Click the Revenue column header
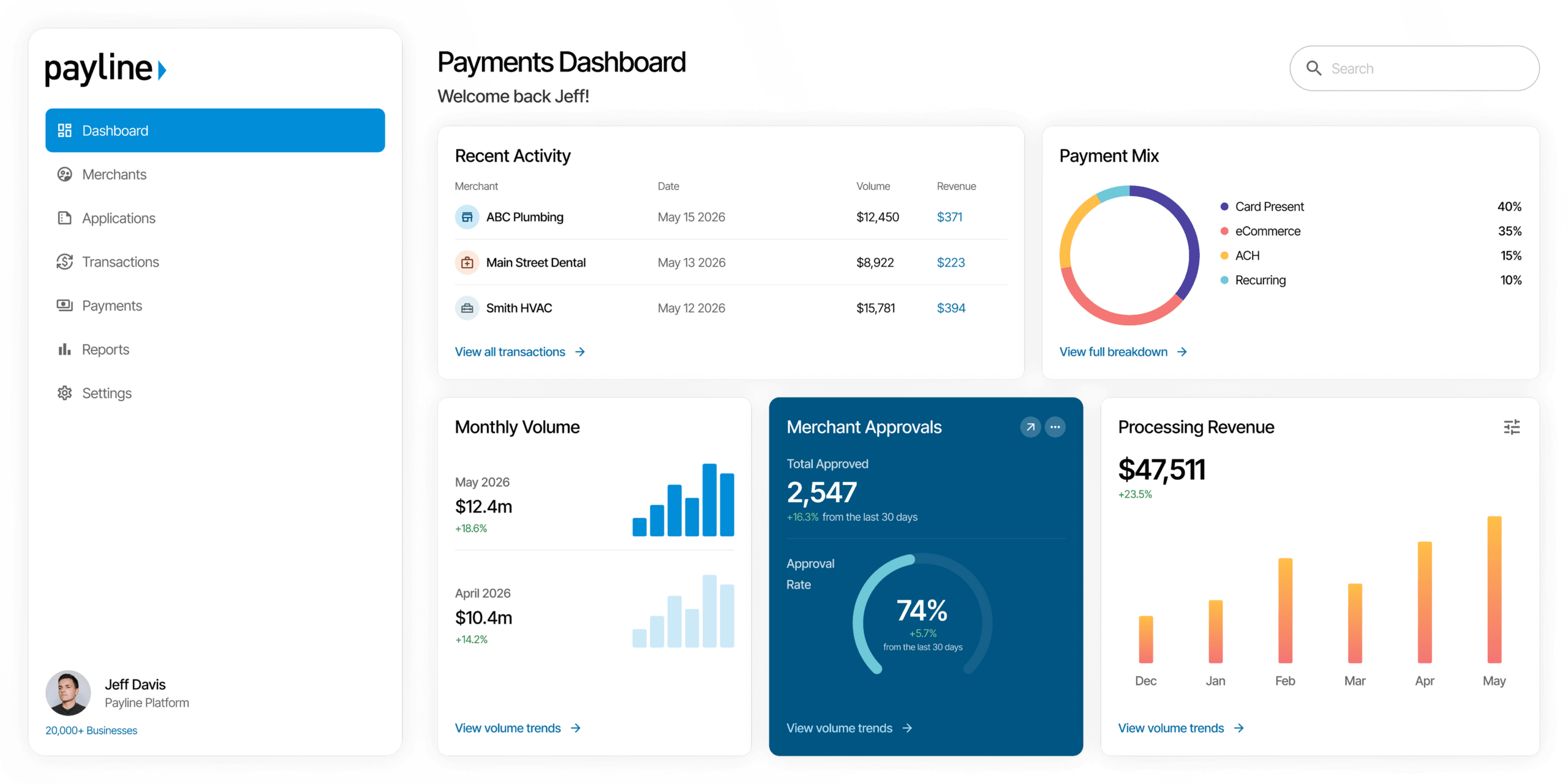The image size is (1568, 784). [956, 186]
